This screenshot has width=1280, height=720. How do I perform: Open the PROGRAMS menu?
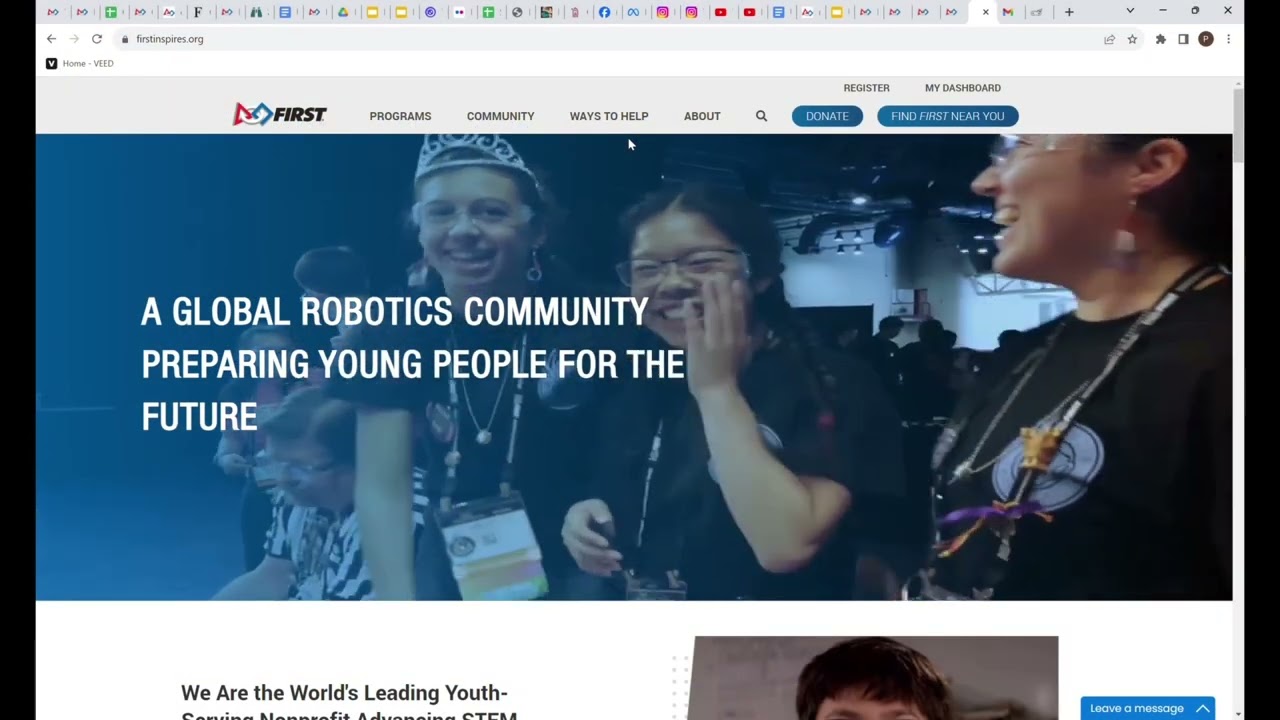(x=400, y=116)
